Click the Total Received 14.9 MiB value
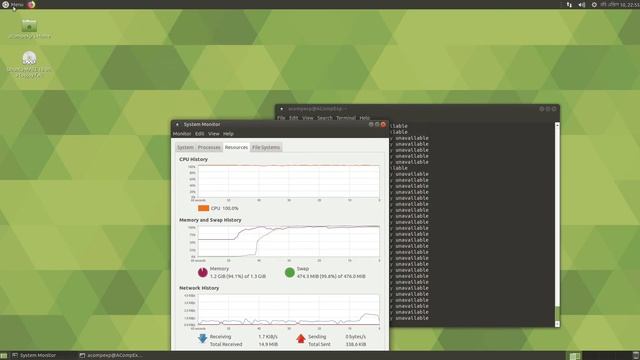This screenshot has height=360, width=640. pos(268,344)
